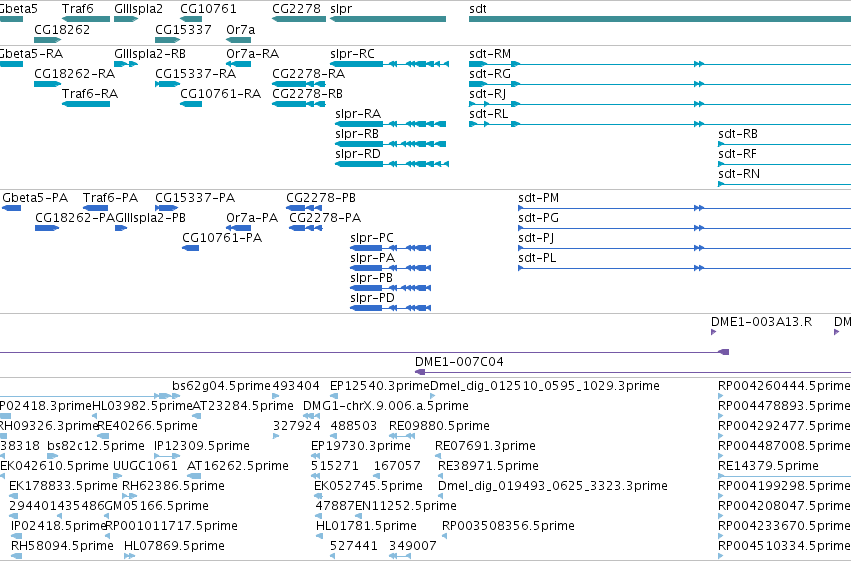Select the RH62386.5prime EST label
Viewport: 851px width, 561px height.
(x=173, y=487)
